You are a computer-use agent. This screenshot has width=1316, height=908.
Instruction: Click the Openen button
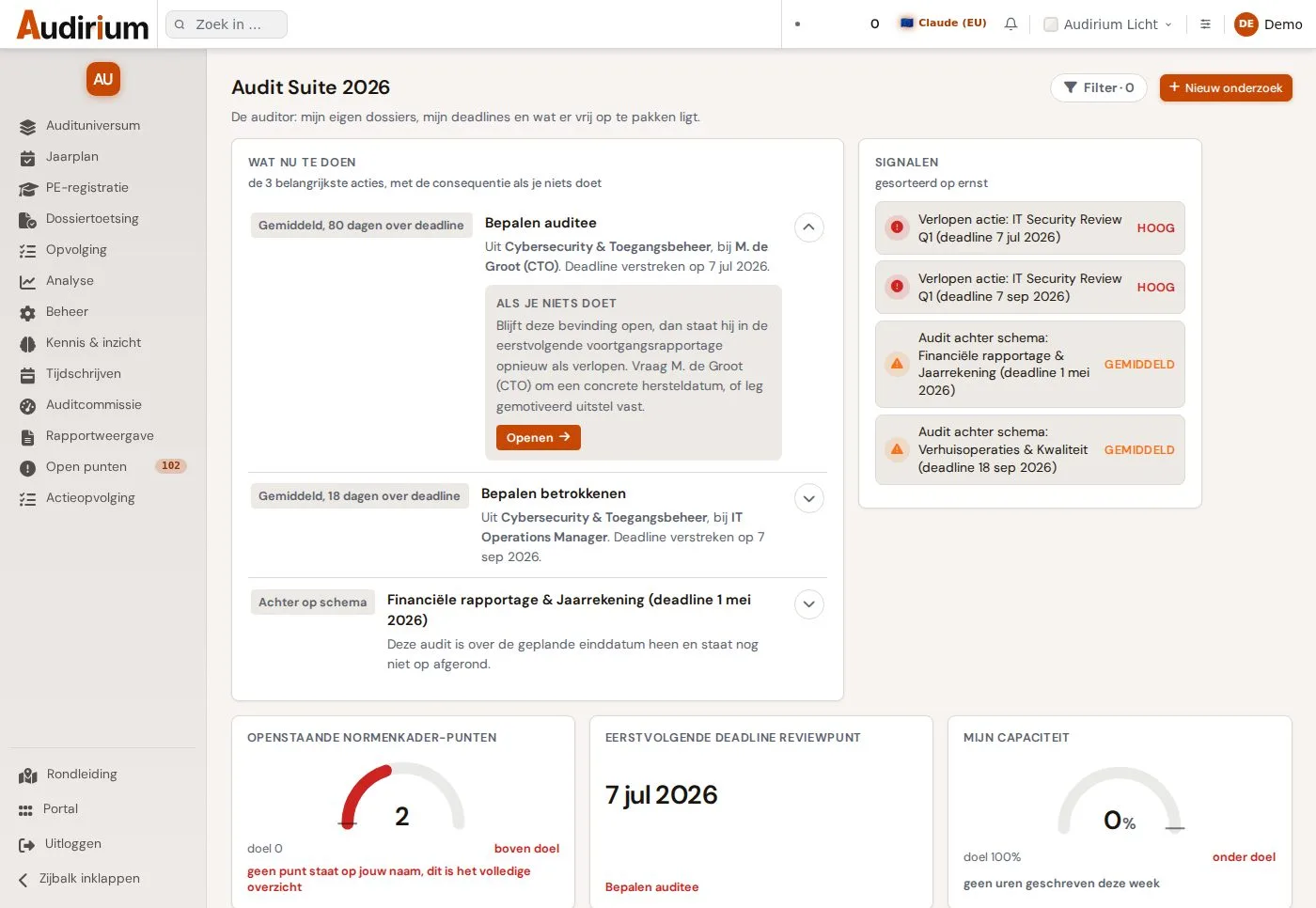pos(539,437)
